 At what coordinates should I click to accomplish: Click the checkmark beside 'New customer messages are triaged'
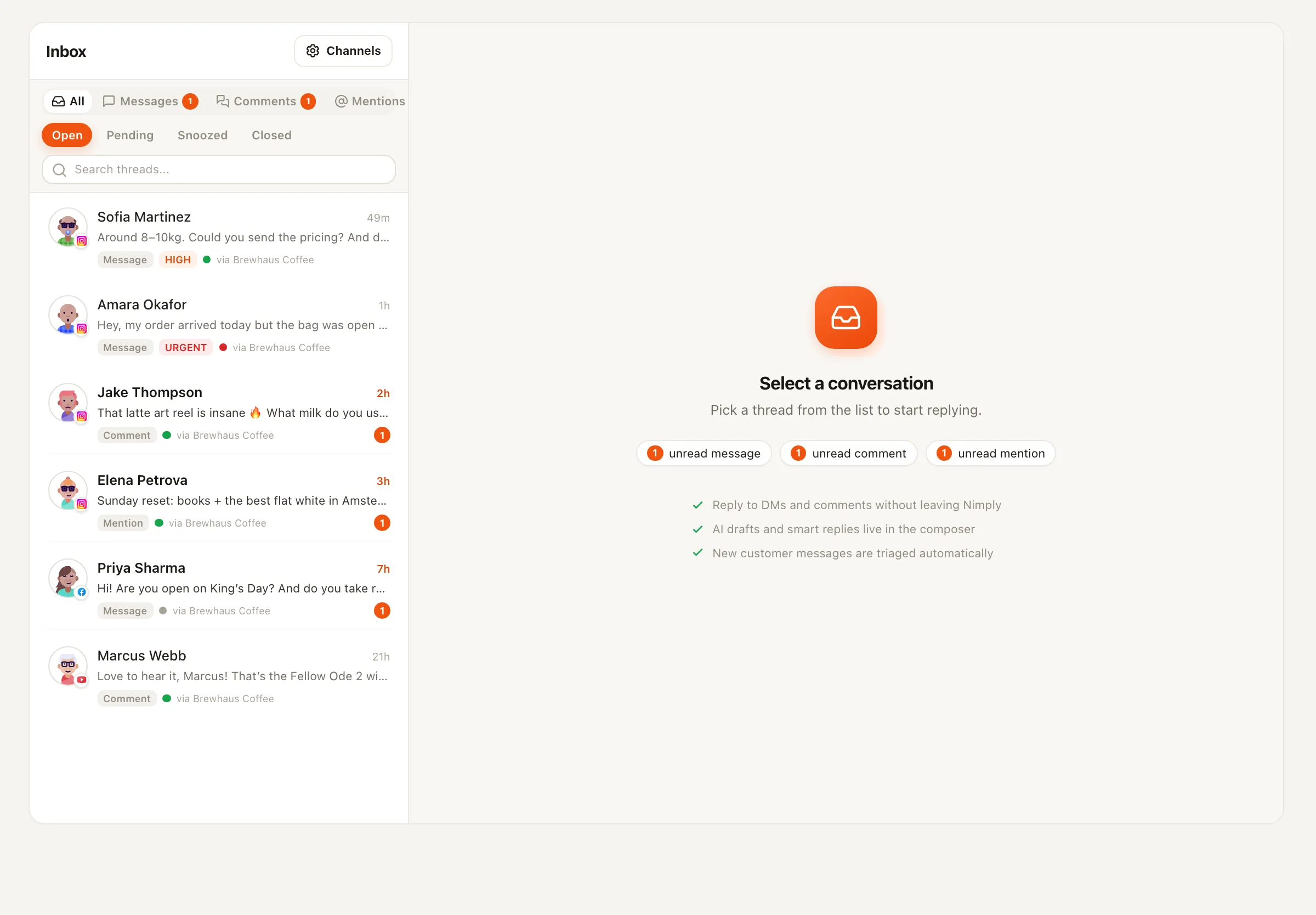[x=697, y=553]
